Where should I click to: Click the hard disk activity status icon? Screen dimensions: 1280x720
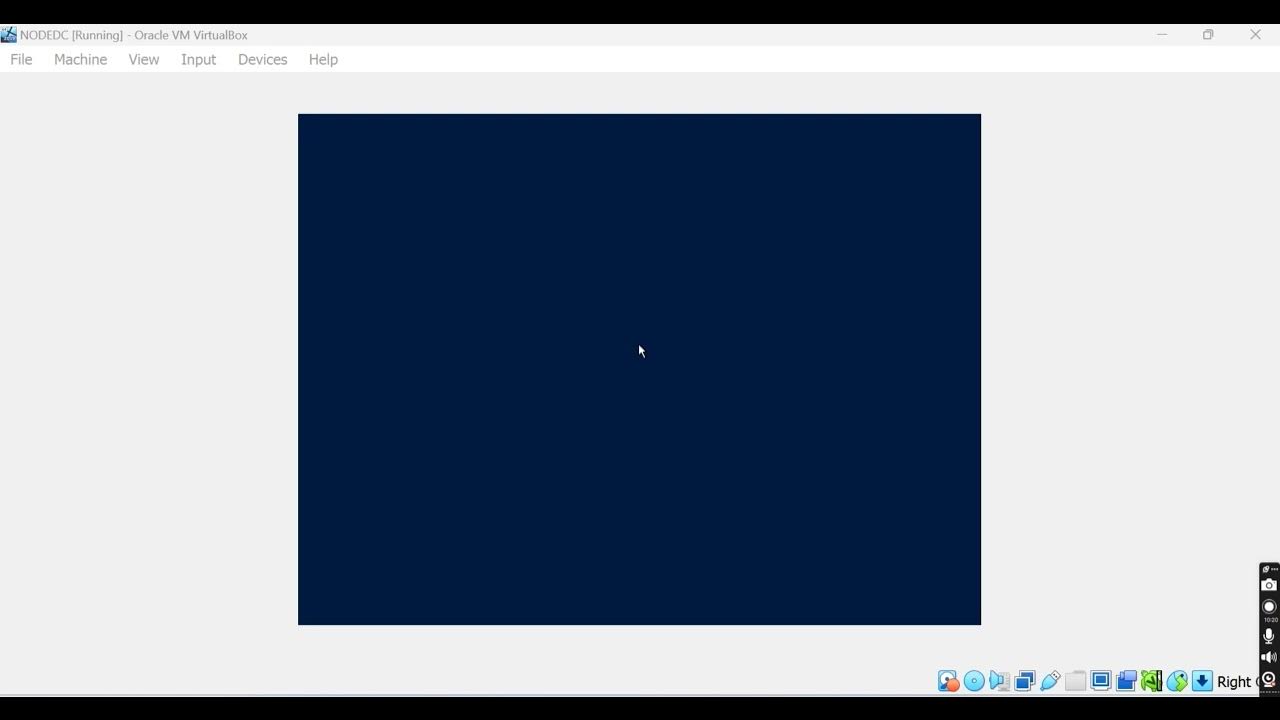(x=948, y=682)
